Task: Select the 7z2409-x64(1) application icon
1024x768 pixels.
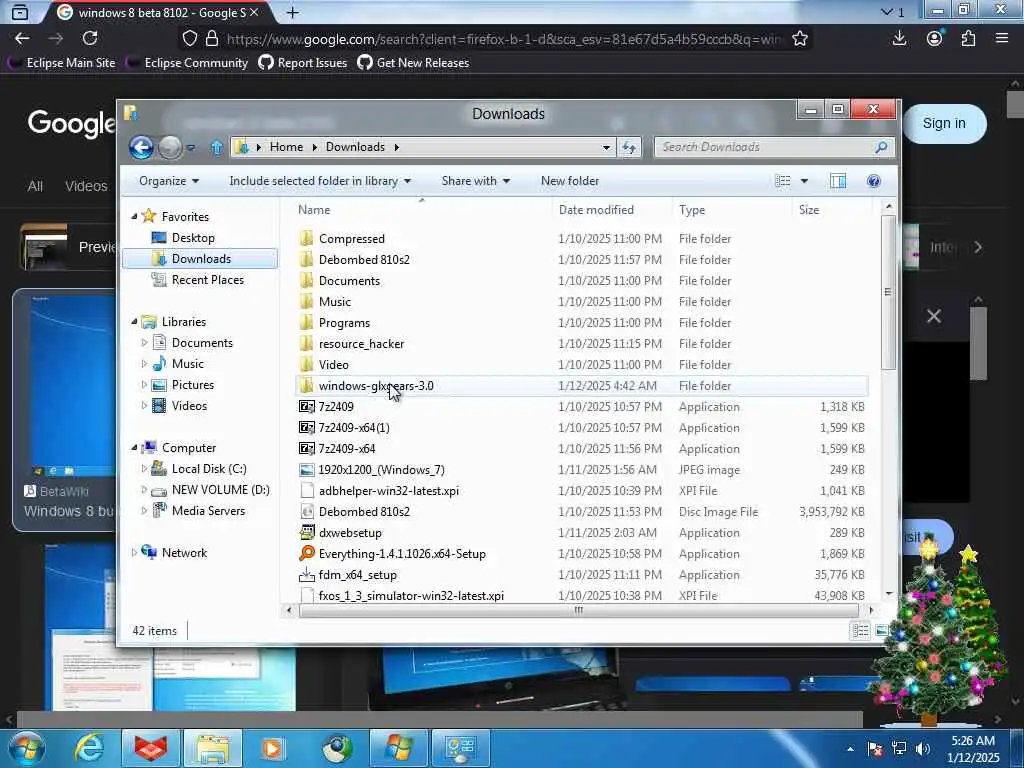Action: pos(306,428)
